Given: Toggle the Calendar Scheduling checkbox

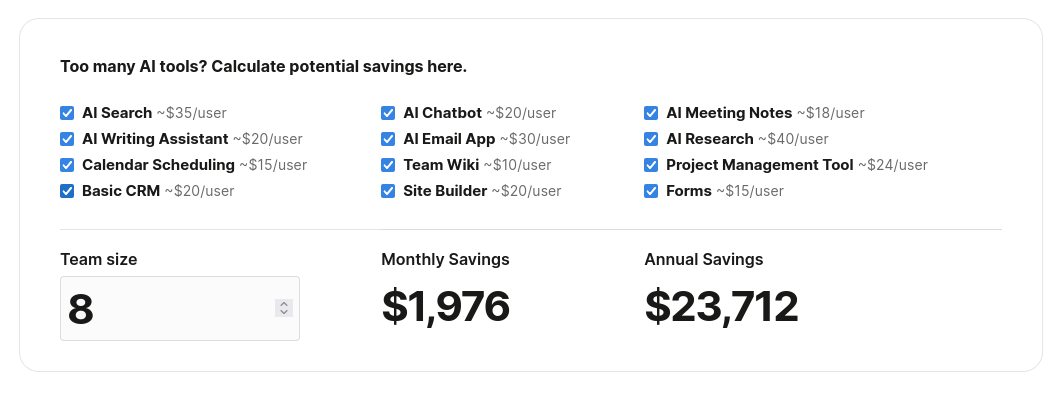Looking at the screenshot, I should click(x=66, y=165).
